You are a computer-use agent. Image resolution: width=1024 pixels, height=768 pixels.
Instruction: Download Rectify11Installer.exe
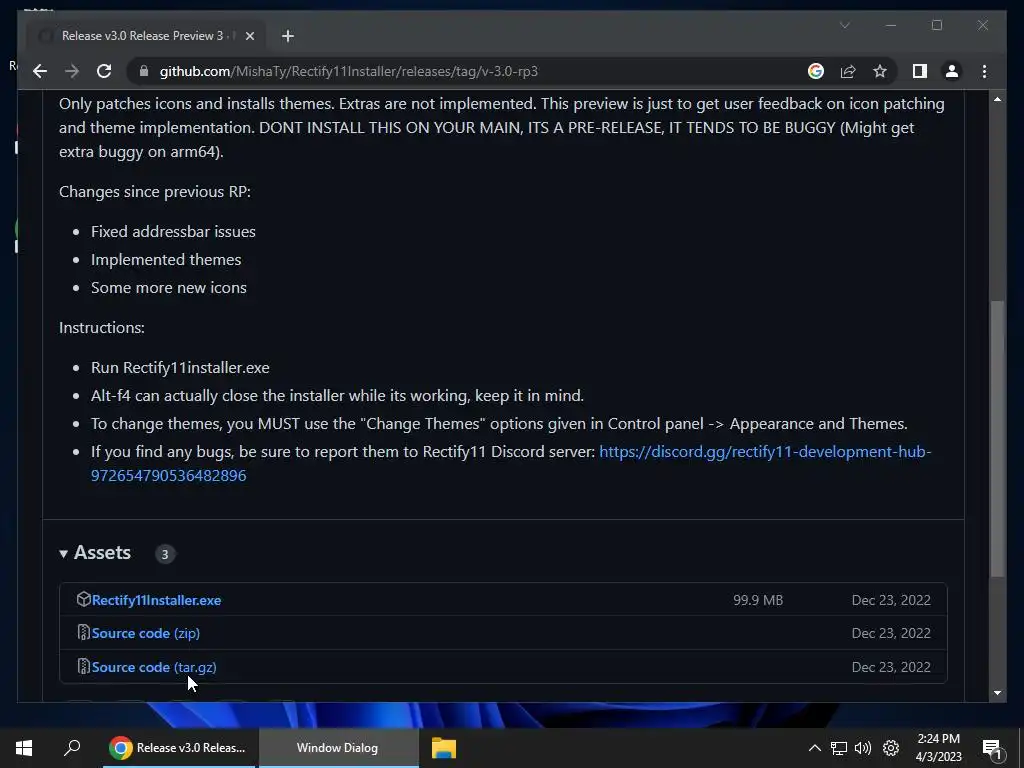point(156,600)
